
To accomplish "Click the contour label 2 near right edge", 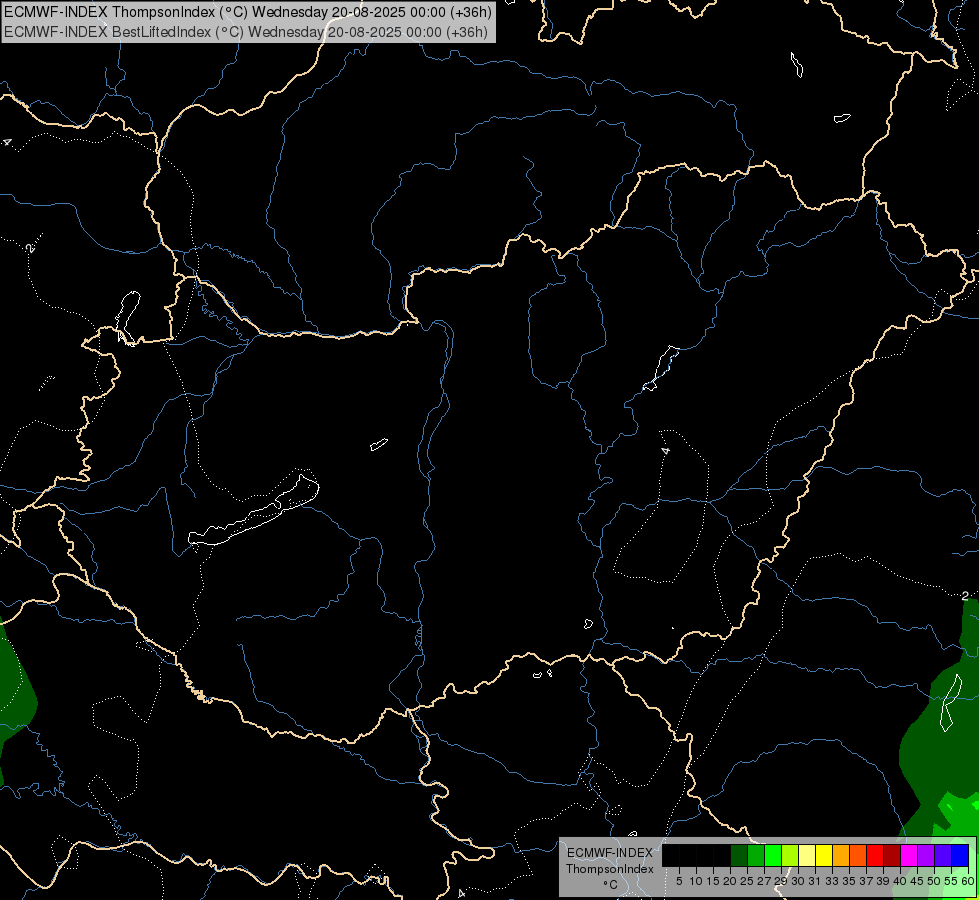I will [965, 595].
